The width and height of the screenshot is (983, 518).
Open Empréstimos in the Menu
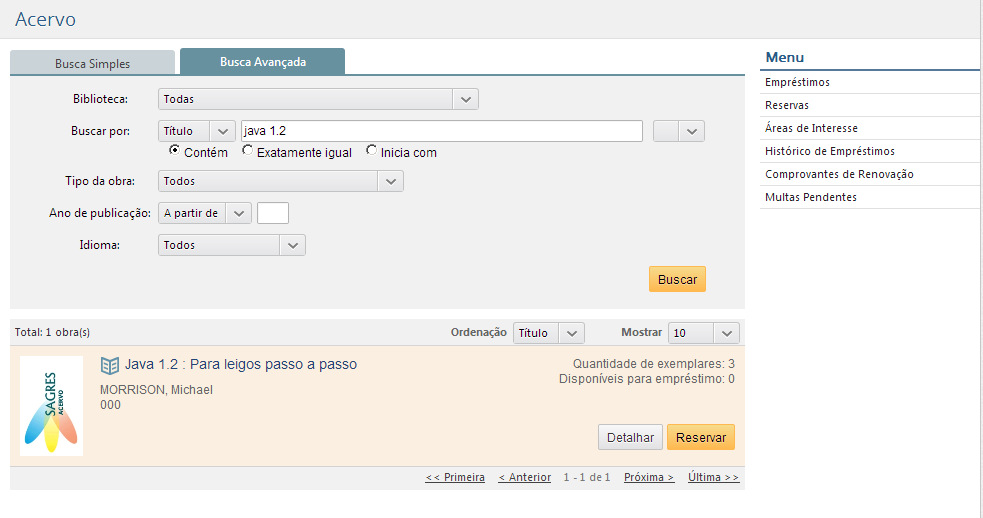797,82
